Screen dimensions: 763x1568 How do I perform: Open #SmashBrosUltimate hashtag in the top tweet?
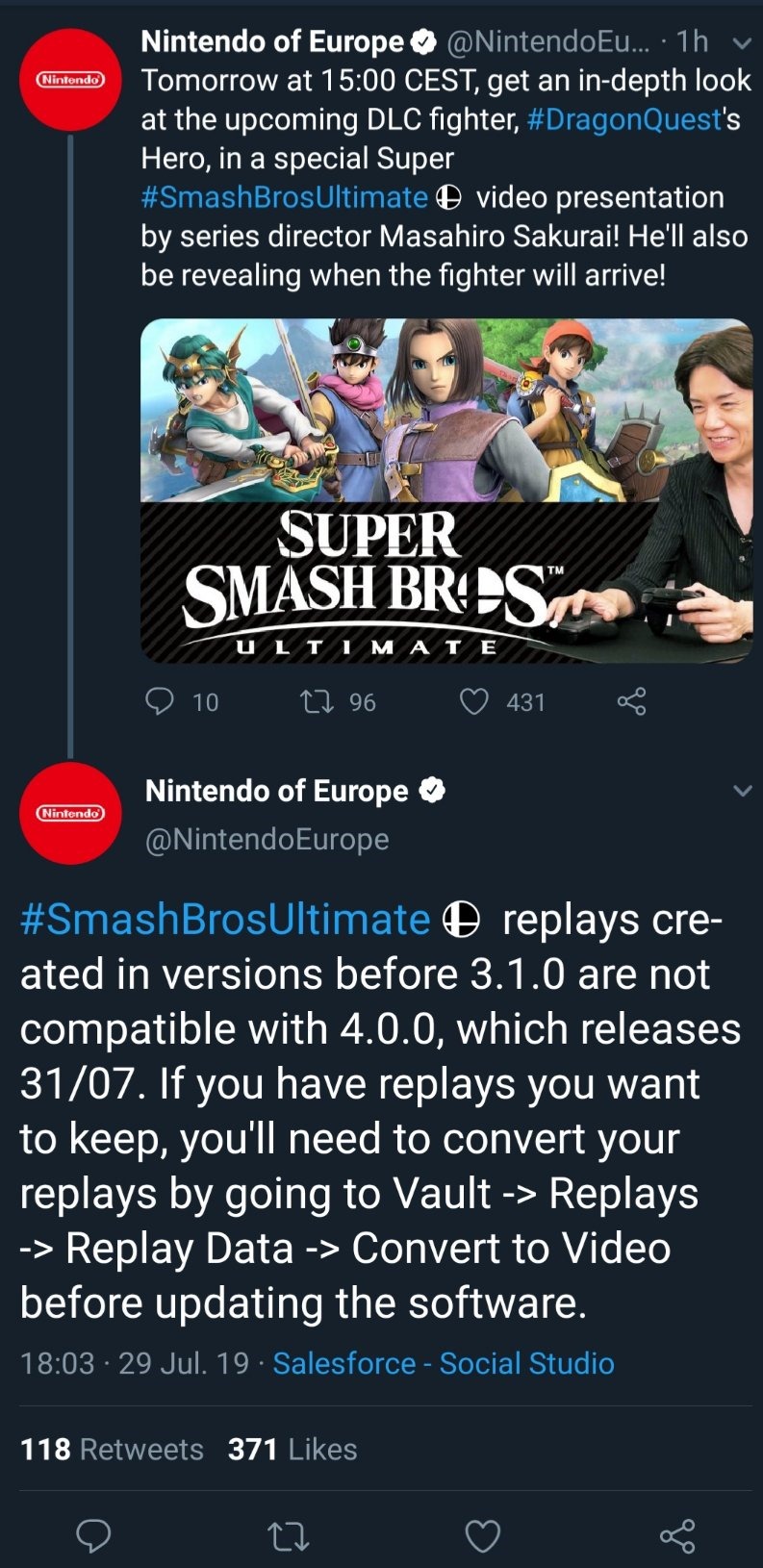(284, 197)
